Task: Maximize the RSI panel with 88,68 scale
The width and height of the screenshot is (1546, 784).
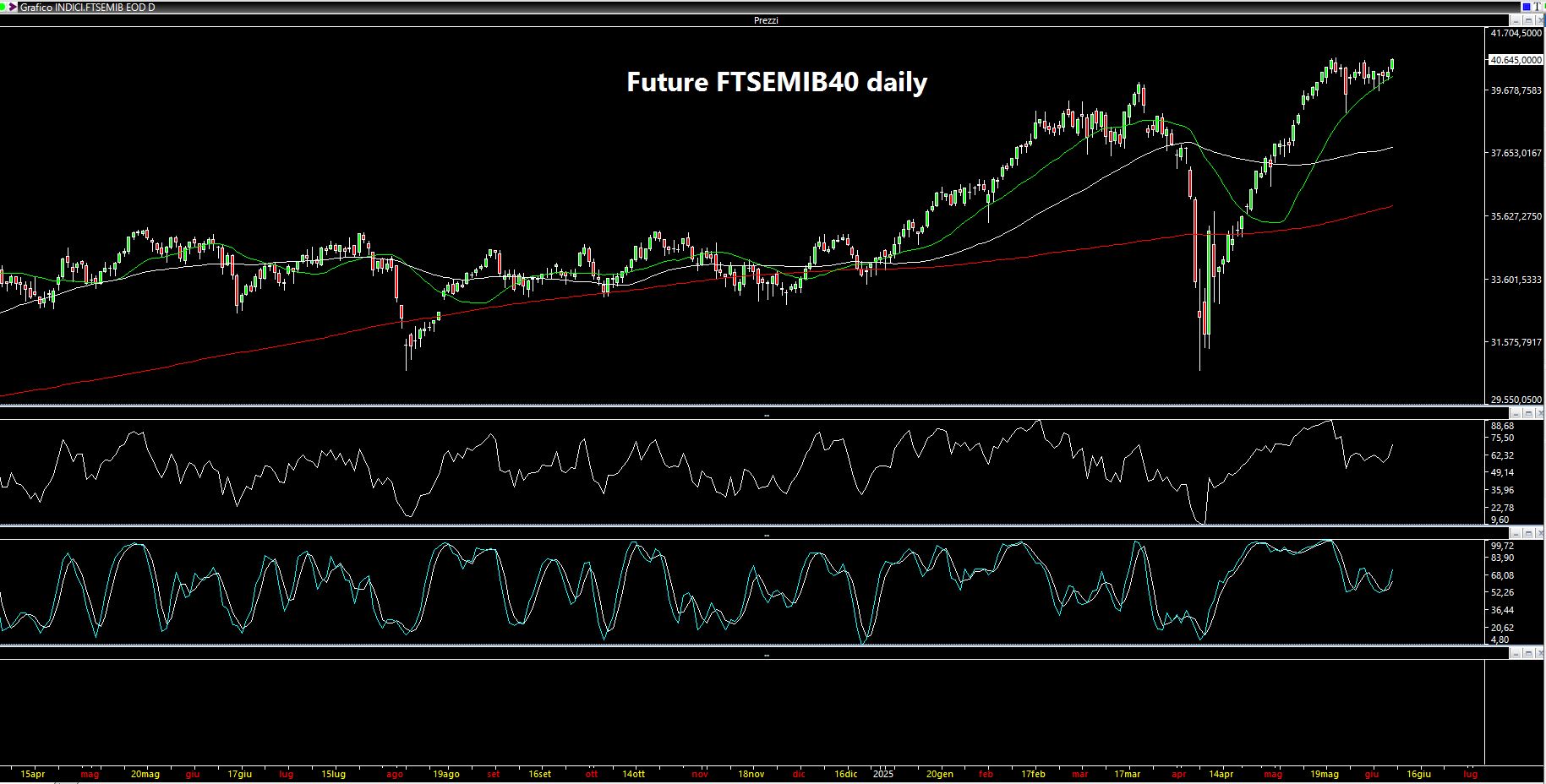Action: click(x=1528, y=413)
